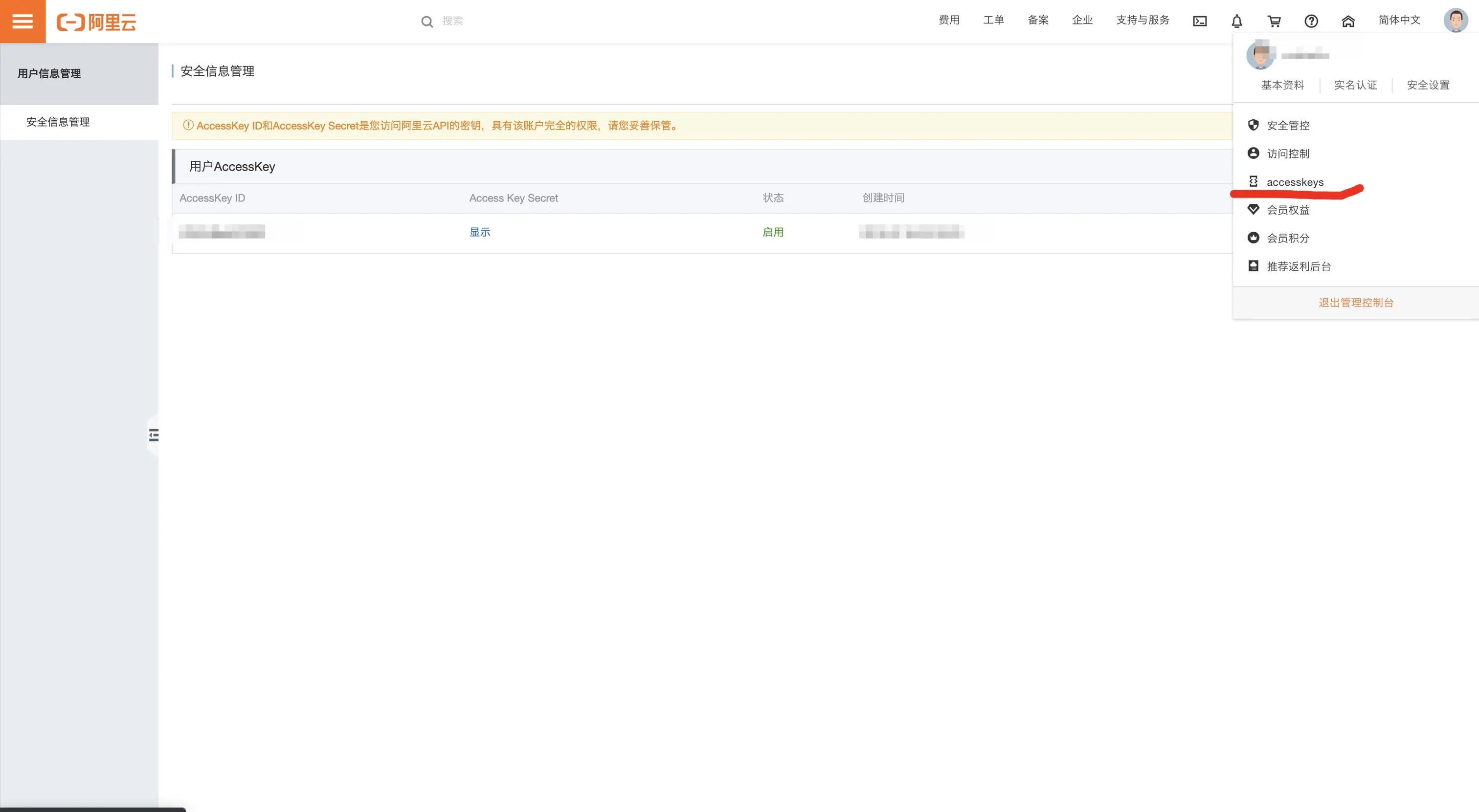Click 显示 to reveal Access Key Secret

pyautogui.click(x=479, y=232)
